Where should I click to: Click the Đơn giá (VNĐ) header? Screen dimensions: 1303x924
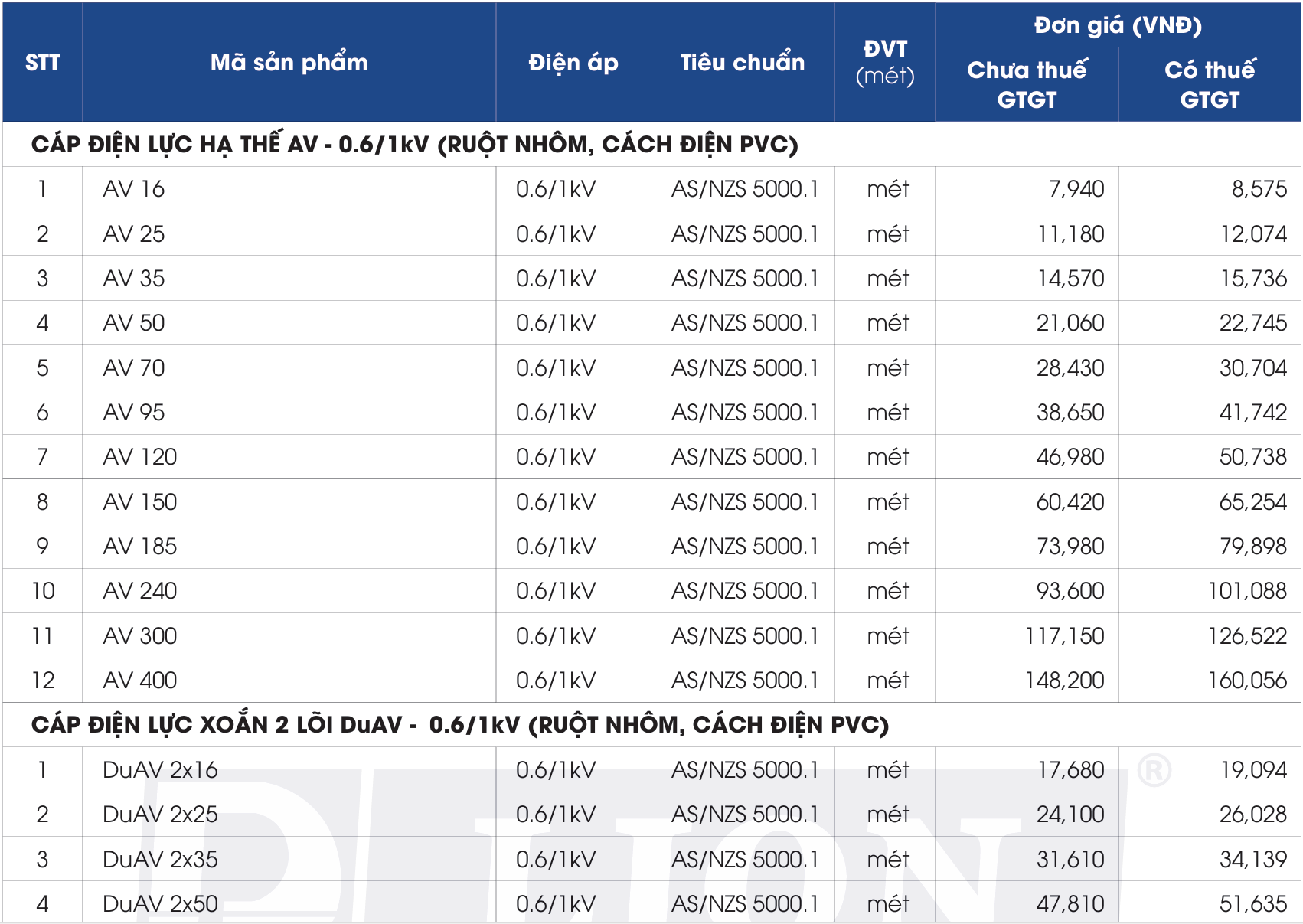click(x=1117, y=25)
